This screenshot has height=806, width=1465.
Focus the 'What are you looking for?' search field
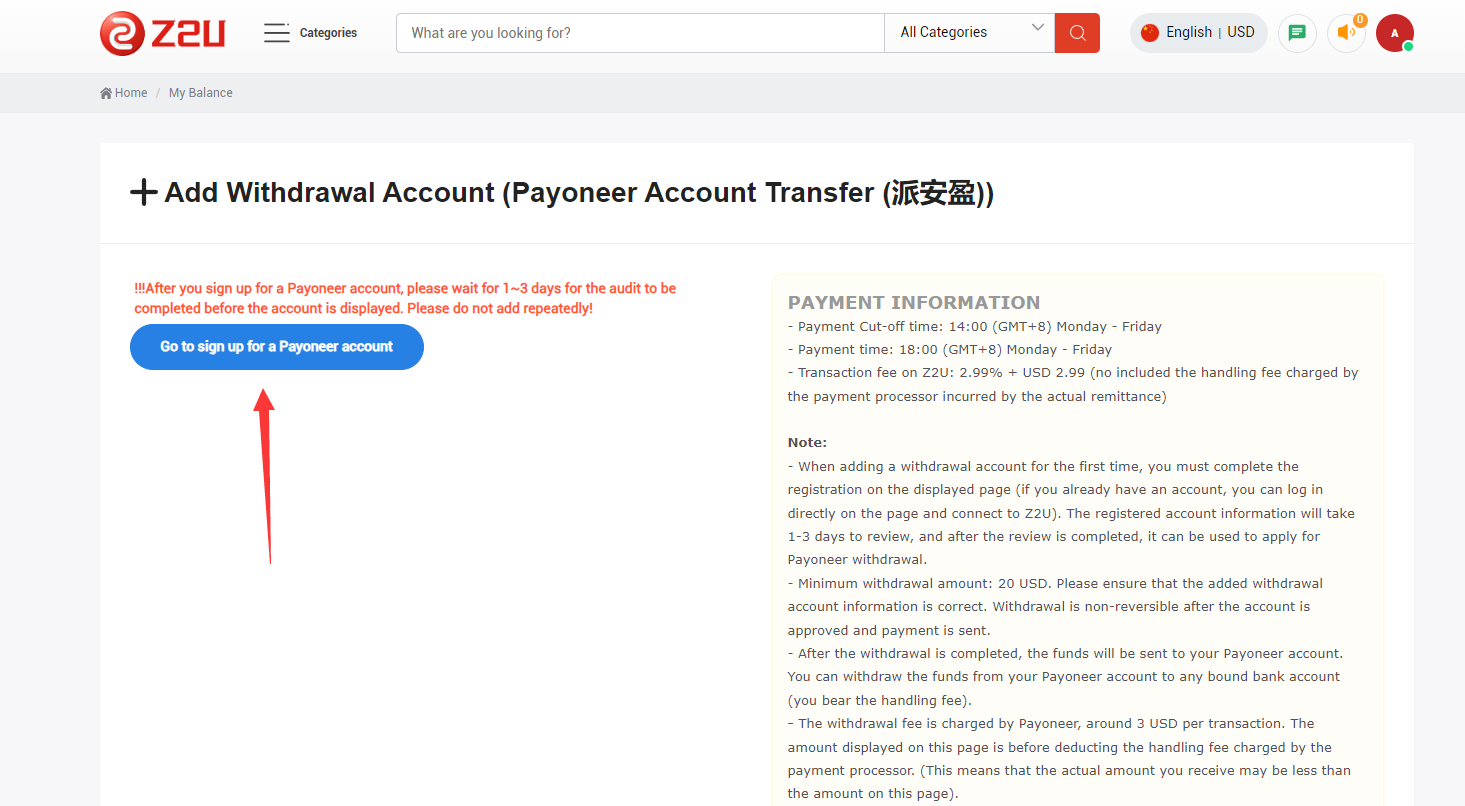[x=640, y=33]
